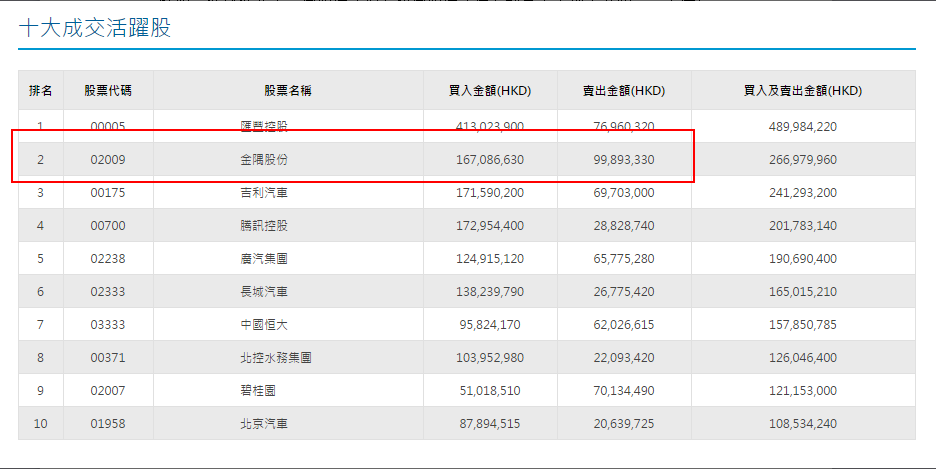Viewport: 936px width, 469px height.
Task: Click total amount 190,690,400
Action: pos(803,259)
